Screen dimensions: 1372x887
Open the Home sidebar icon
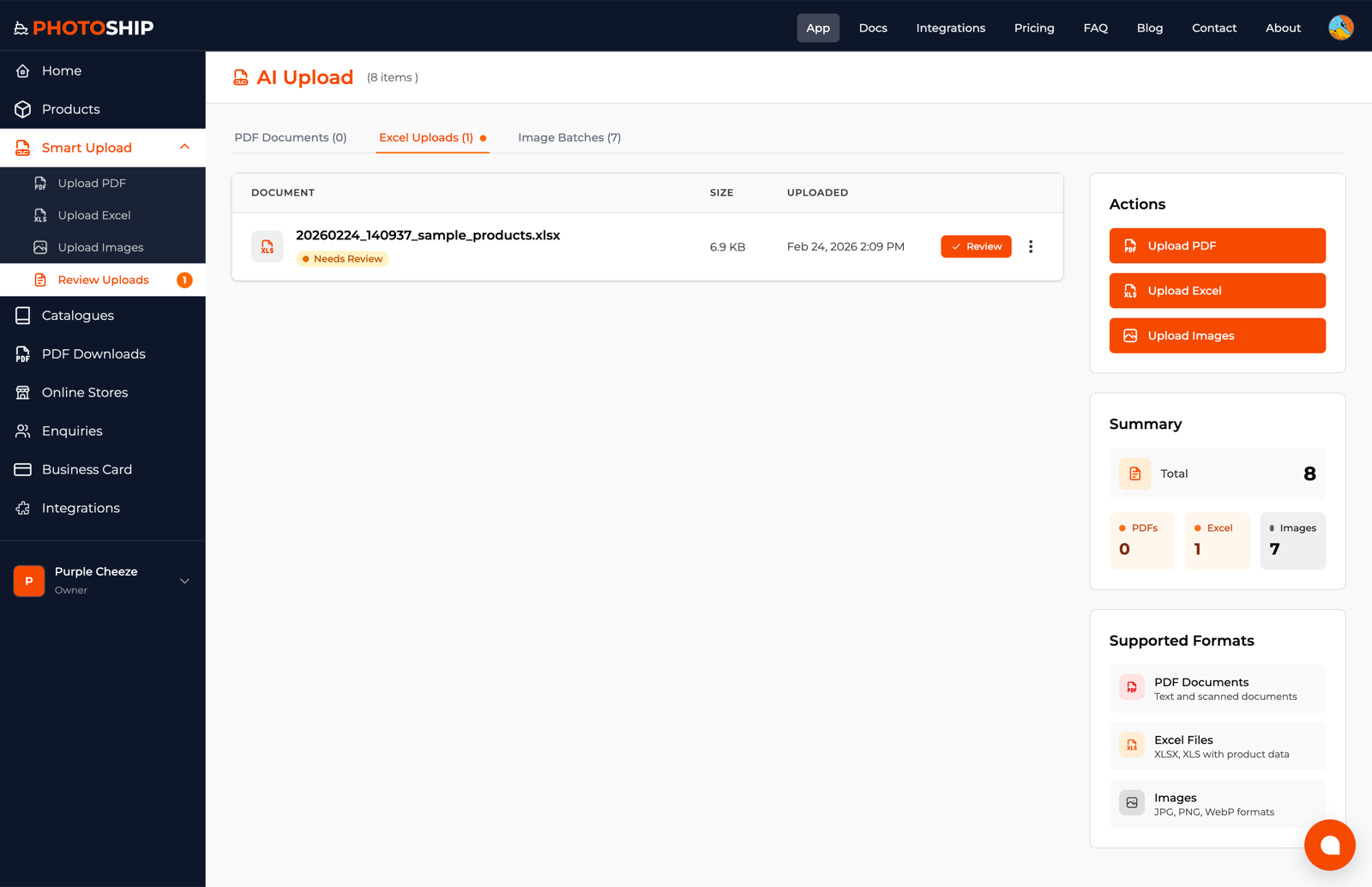(23, 70)
